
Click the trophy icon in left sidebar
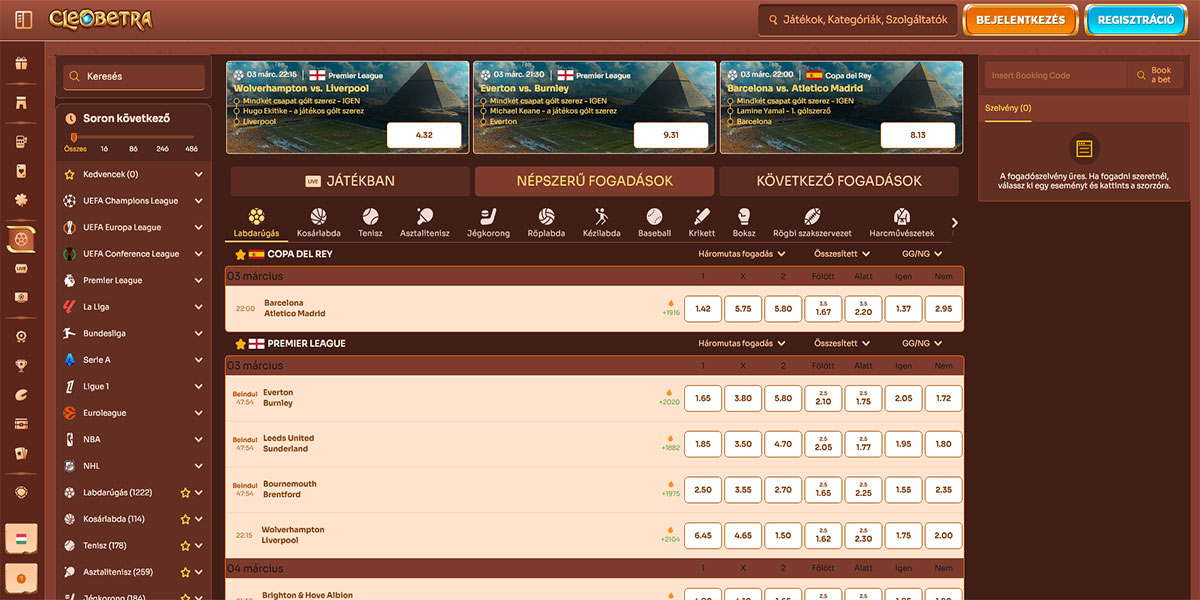22,365
